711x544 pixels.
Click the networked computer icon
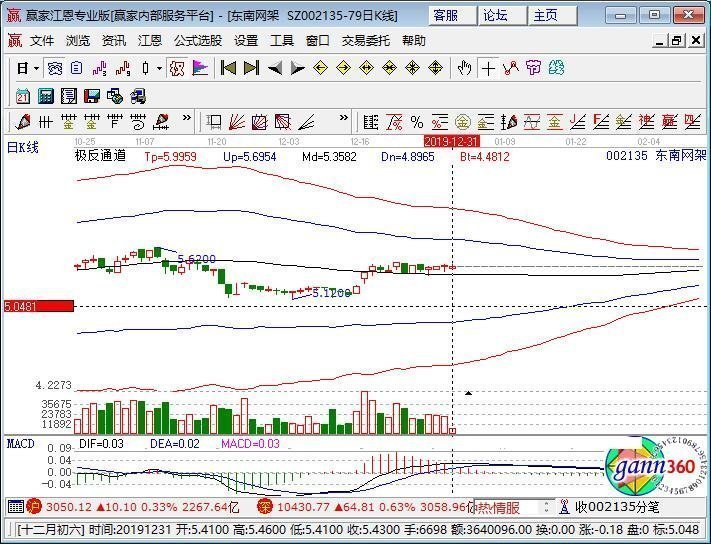[138, 96]
